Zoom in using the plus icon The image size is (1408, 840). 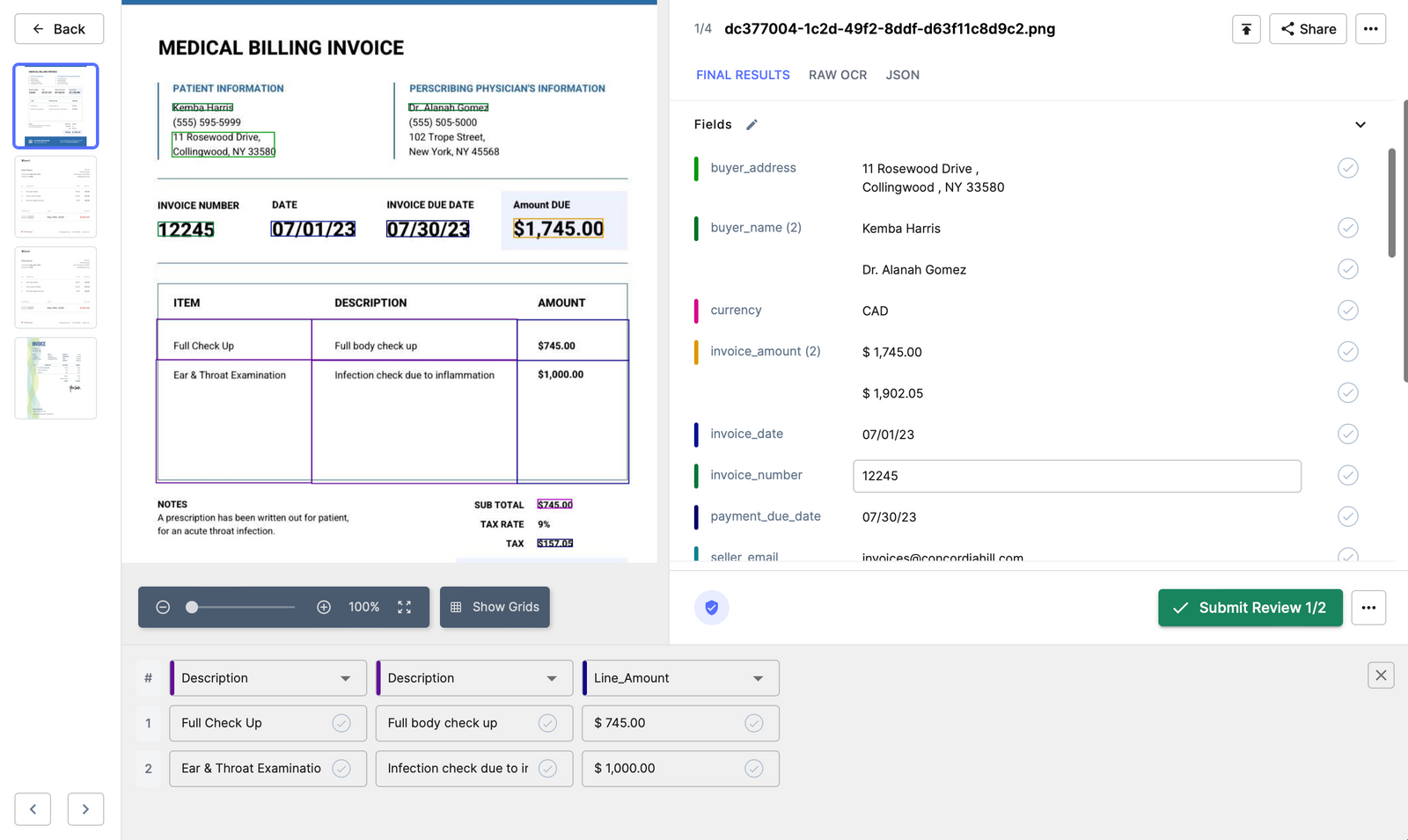pyautogui.click(x=324, y=607)
